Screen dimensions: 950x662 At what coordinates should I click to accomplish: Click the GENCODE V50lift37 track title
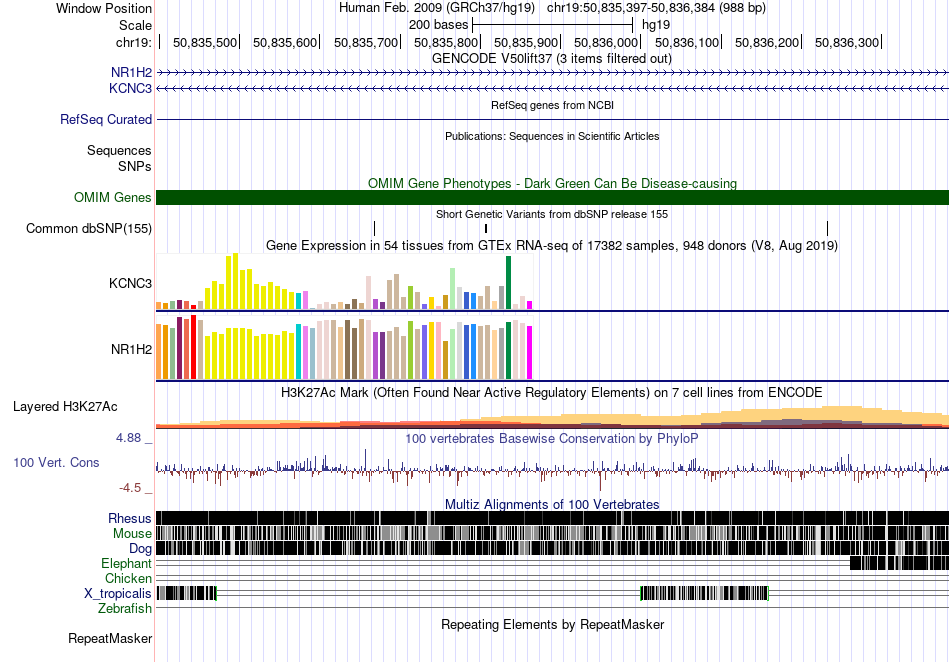(x=552, y=59)
